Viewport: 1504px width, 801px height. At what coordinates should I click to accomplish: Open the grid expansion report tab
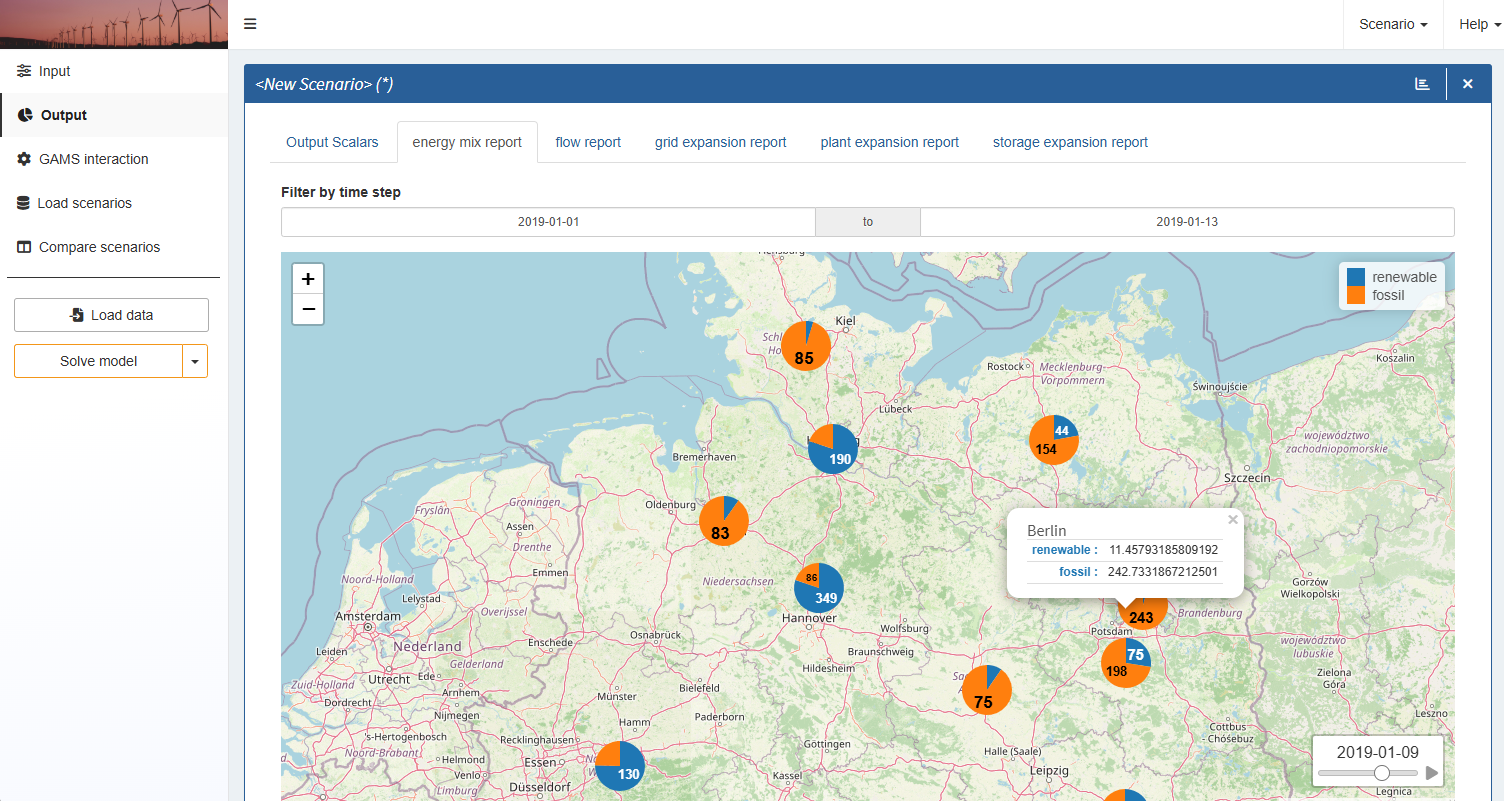pos(721,142)
